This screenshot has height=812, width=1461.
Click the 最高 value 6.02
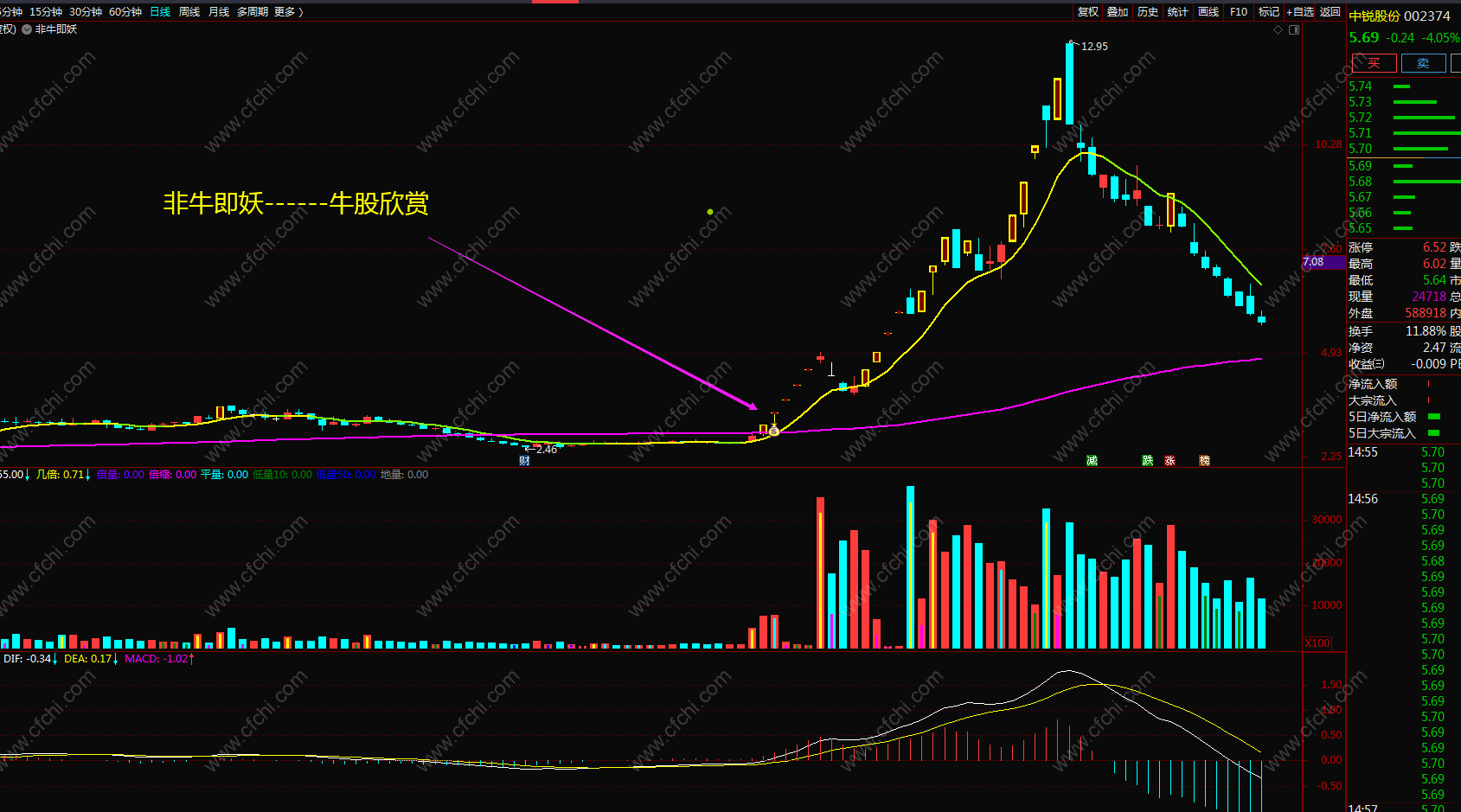(1434, 264)
